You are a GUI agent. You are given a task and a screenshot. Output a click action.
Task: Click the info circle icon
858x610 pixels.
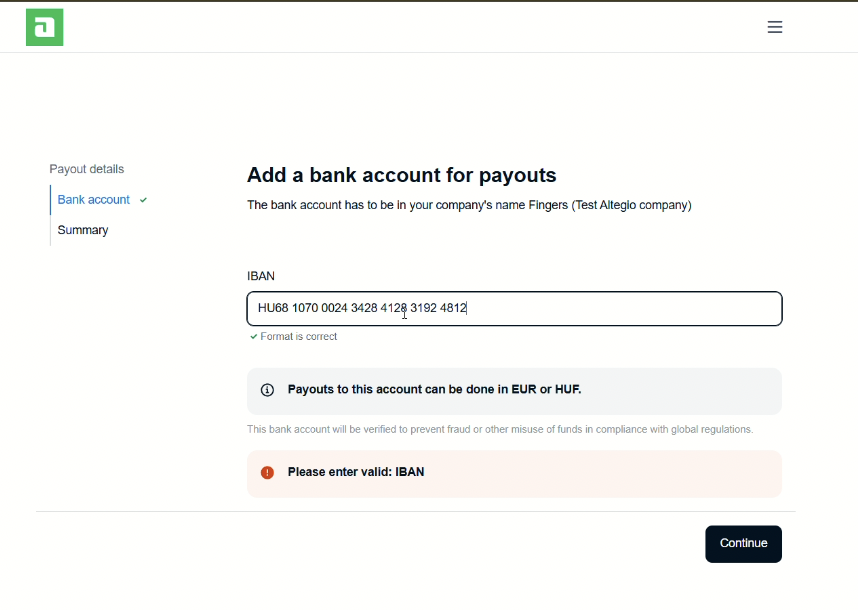tap(267, 390)
